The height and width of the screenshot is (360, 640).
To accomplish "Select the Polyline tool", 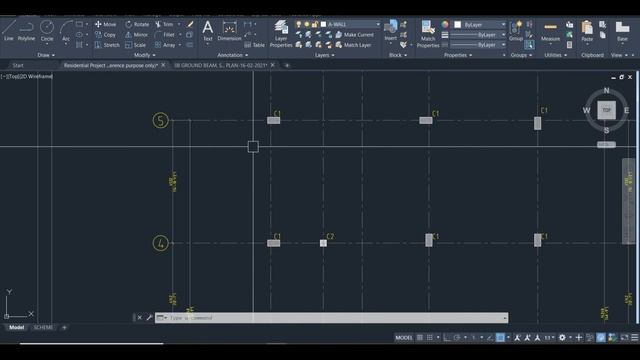I will point(26,31).
